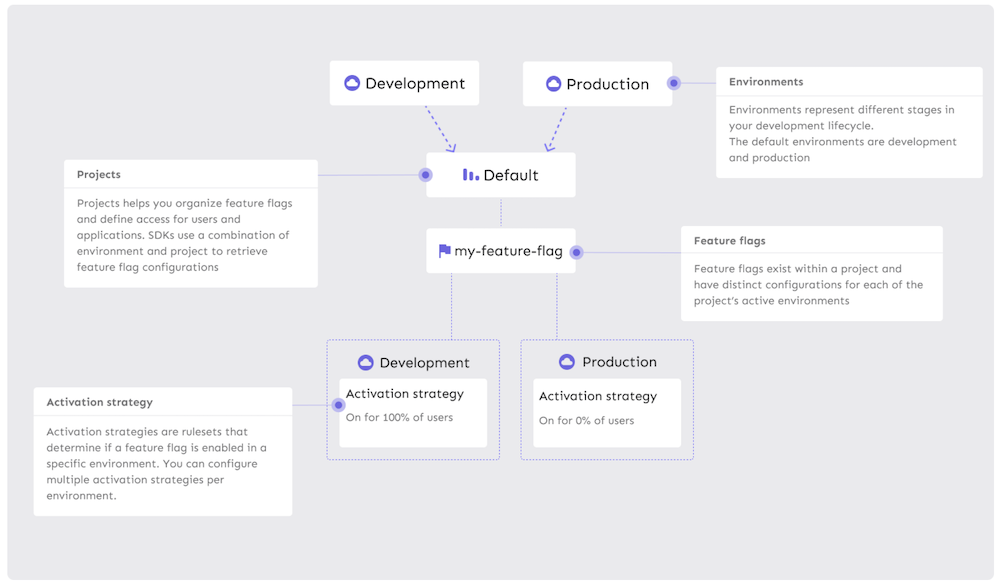The image size is (1000, 586).
Task: Click the bar chart icon beside Default
Action: (470, 175)
